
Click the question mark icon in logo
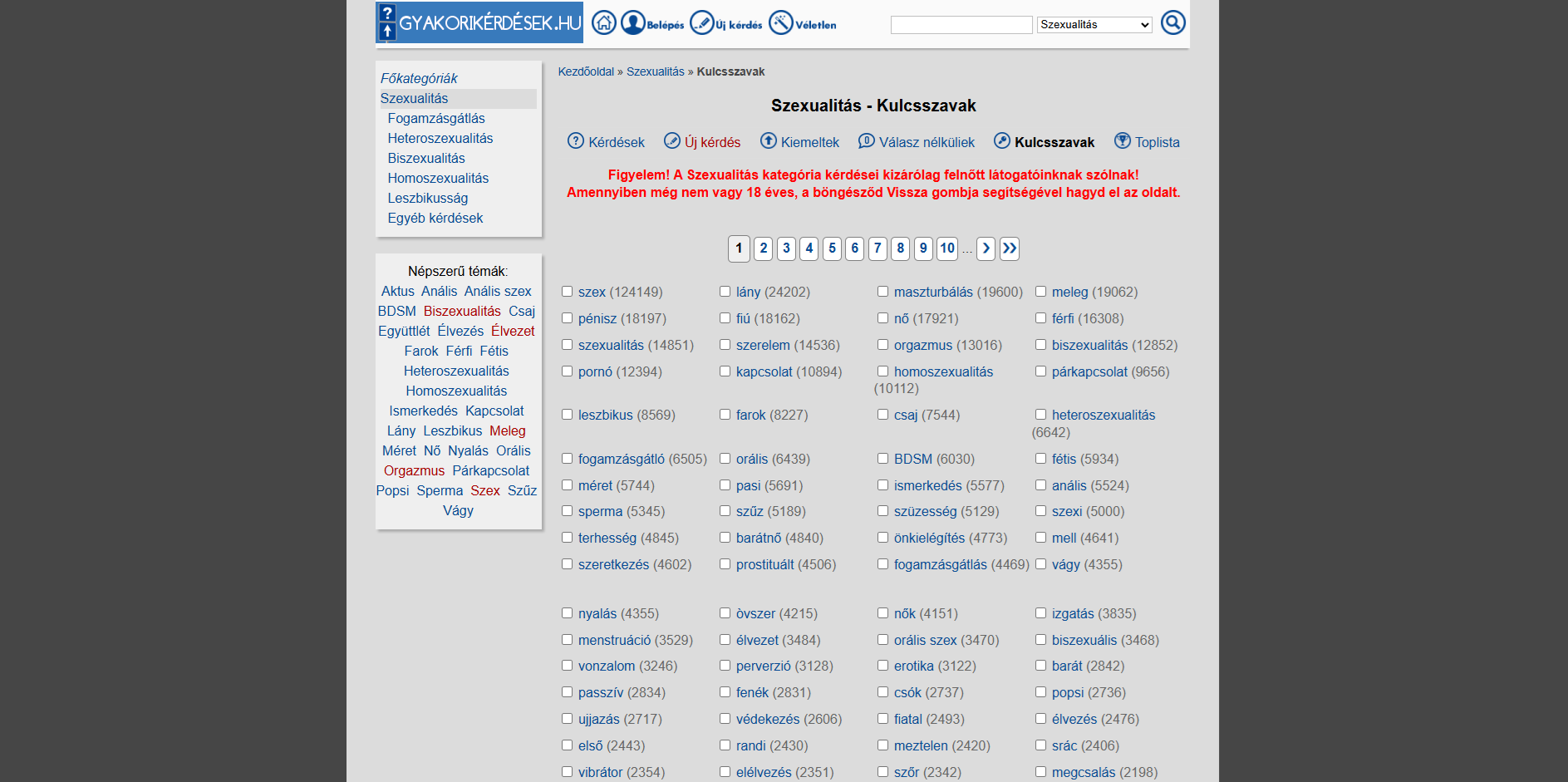tap(387, 12)
